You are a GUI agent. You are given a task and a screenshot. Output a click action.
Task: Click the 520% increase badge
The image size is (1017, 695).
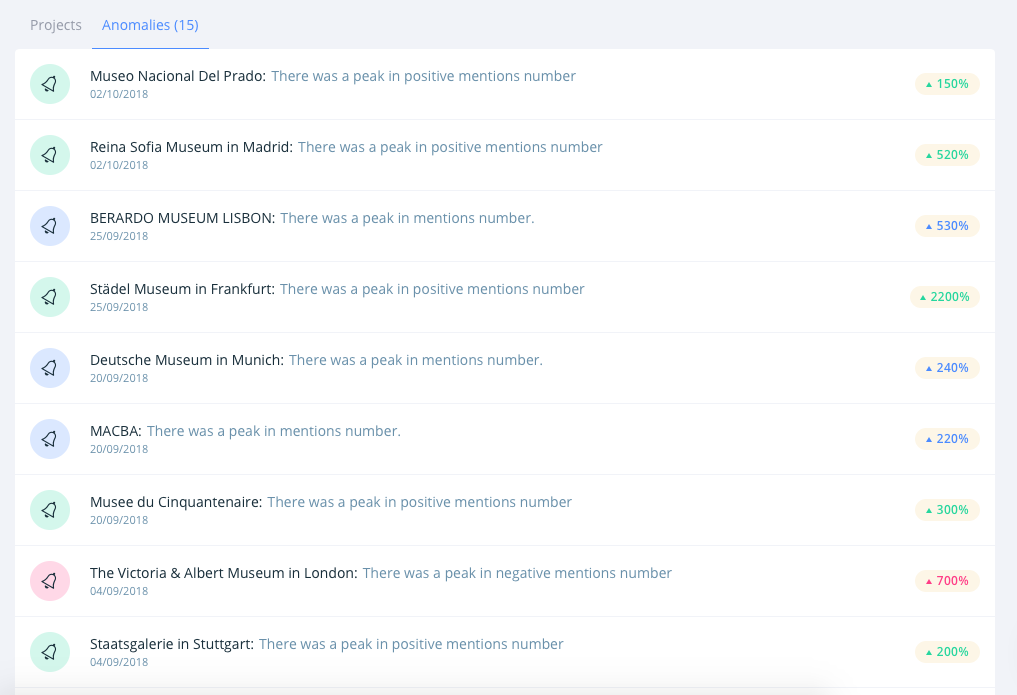click(947, 155)
